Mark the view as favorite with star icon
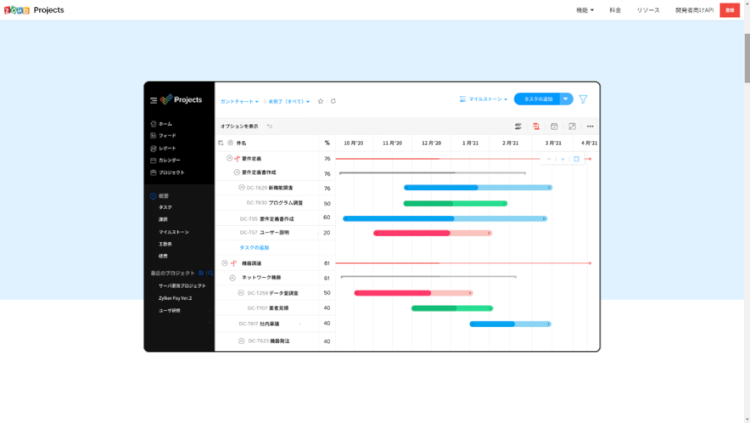The width and height of the screenshot is (750, 423). (x=320, y=101)
